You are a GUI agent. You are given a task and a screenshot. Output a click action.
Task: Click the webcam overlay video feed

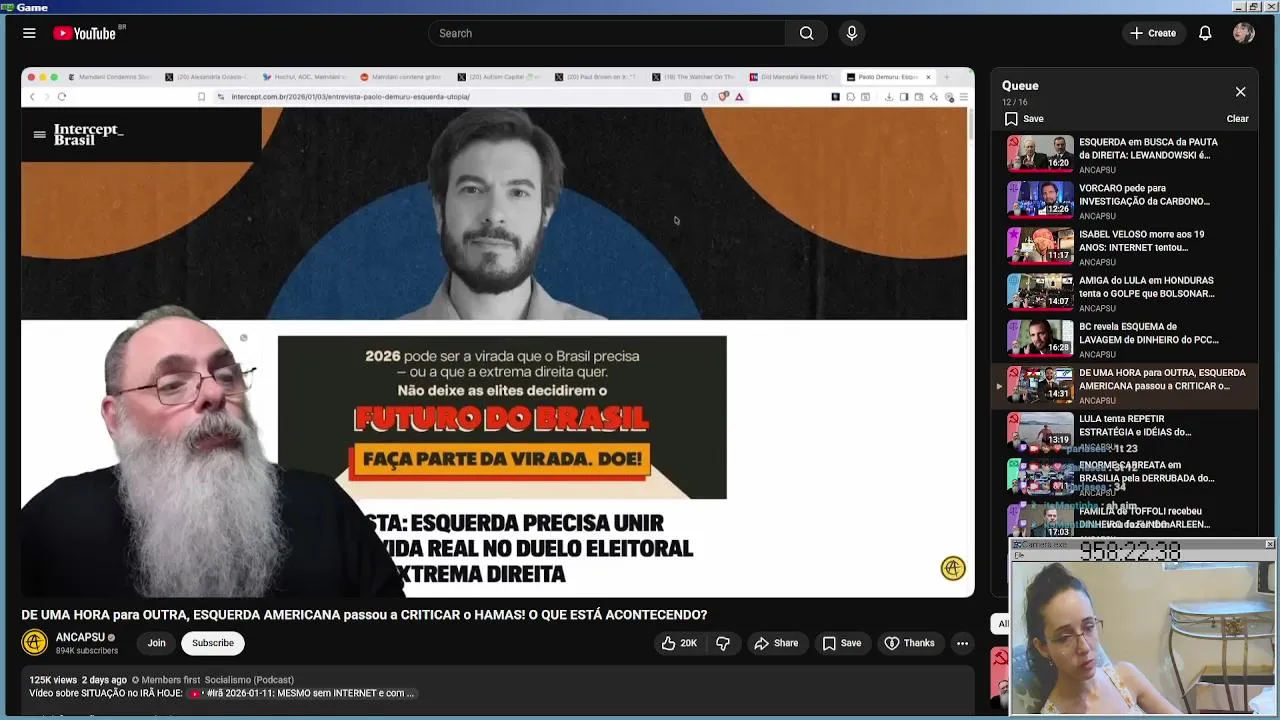coord(1142,636)
